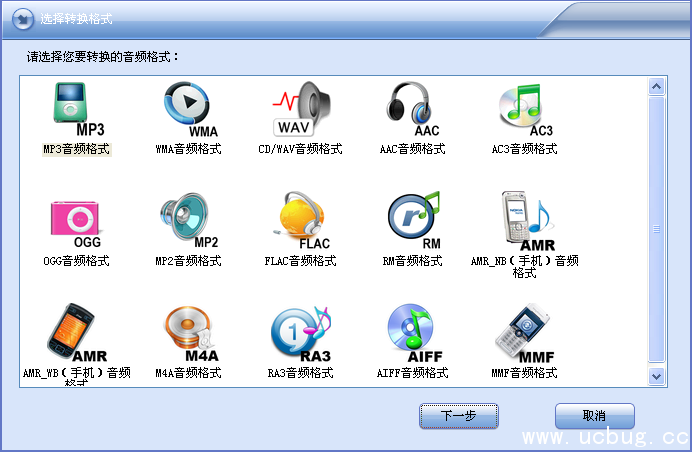Pick the AMR_NB Nokia phone icon
Screen dimensions: 692x452
528,221
